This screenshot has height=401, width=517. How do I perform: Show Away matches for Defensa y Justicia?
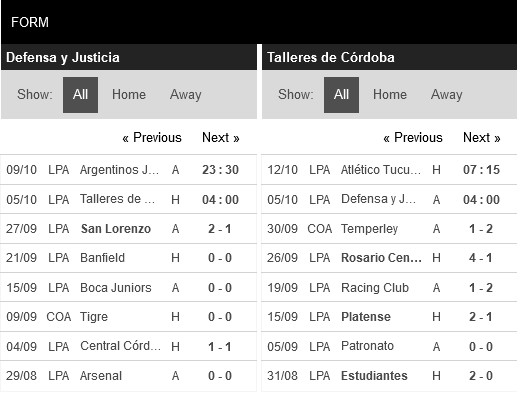coord(186,95)
